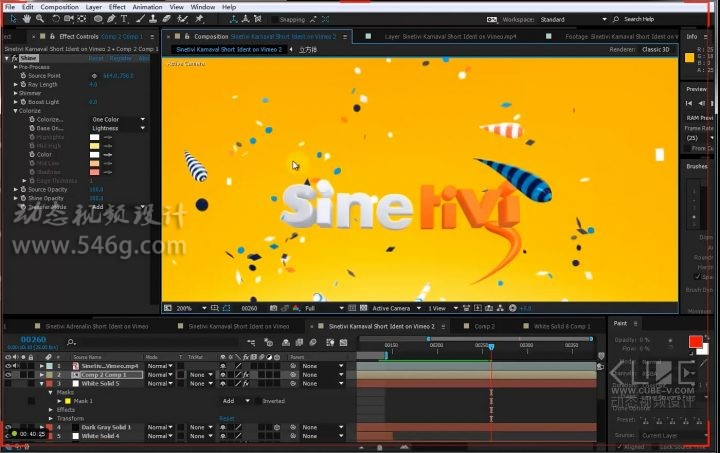The image size is (720, 453).
Task: Click the Toggle Mask and Shape Path Visibility icon
Action: pyautogui.click(x=226, y=308)
